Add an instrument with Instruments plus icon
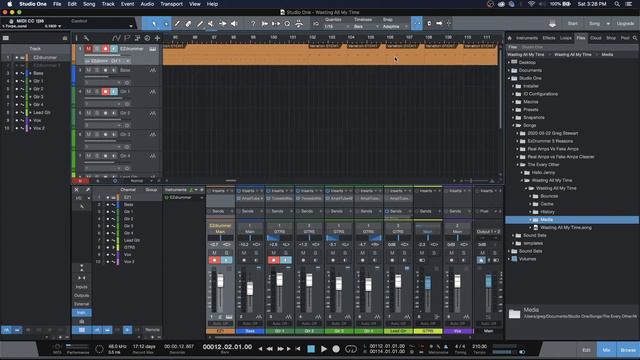 (202, 190)
